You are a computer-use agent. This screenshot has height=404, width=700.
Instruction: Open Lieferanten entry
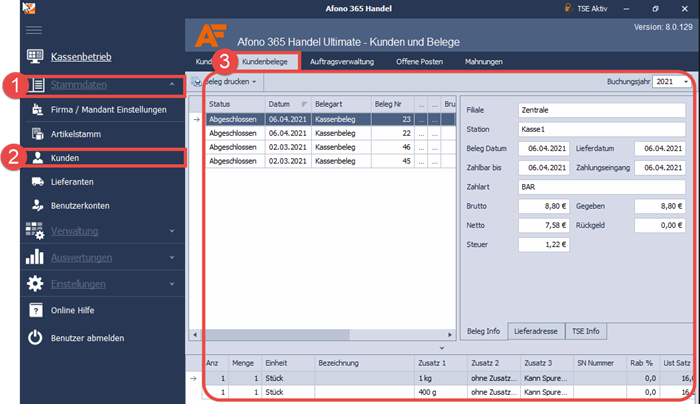tap(72, 182)
